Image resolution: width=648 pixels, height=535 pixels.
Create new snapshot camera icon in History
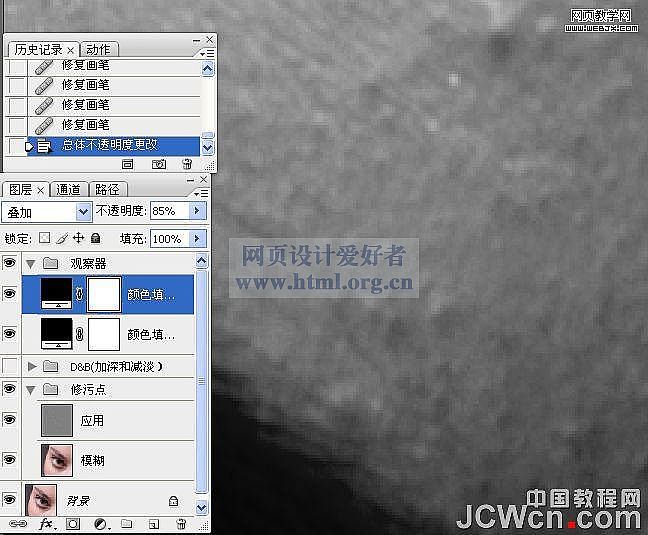[159, 164]
